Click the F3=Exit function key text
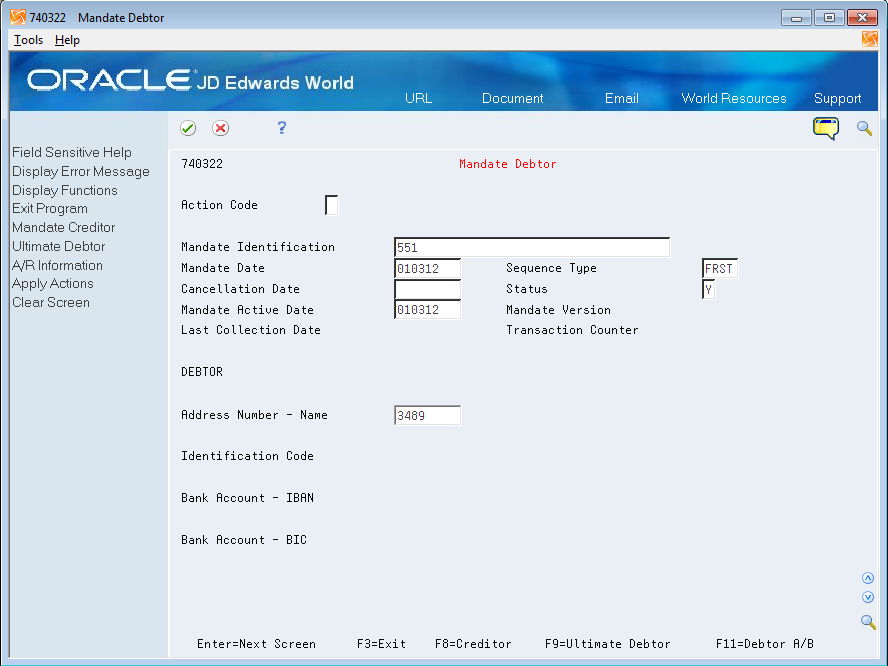Screen dimensions: 888x666 pos(381,644)
